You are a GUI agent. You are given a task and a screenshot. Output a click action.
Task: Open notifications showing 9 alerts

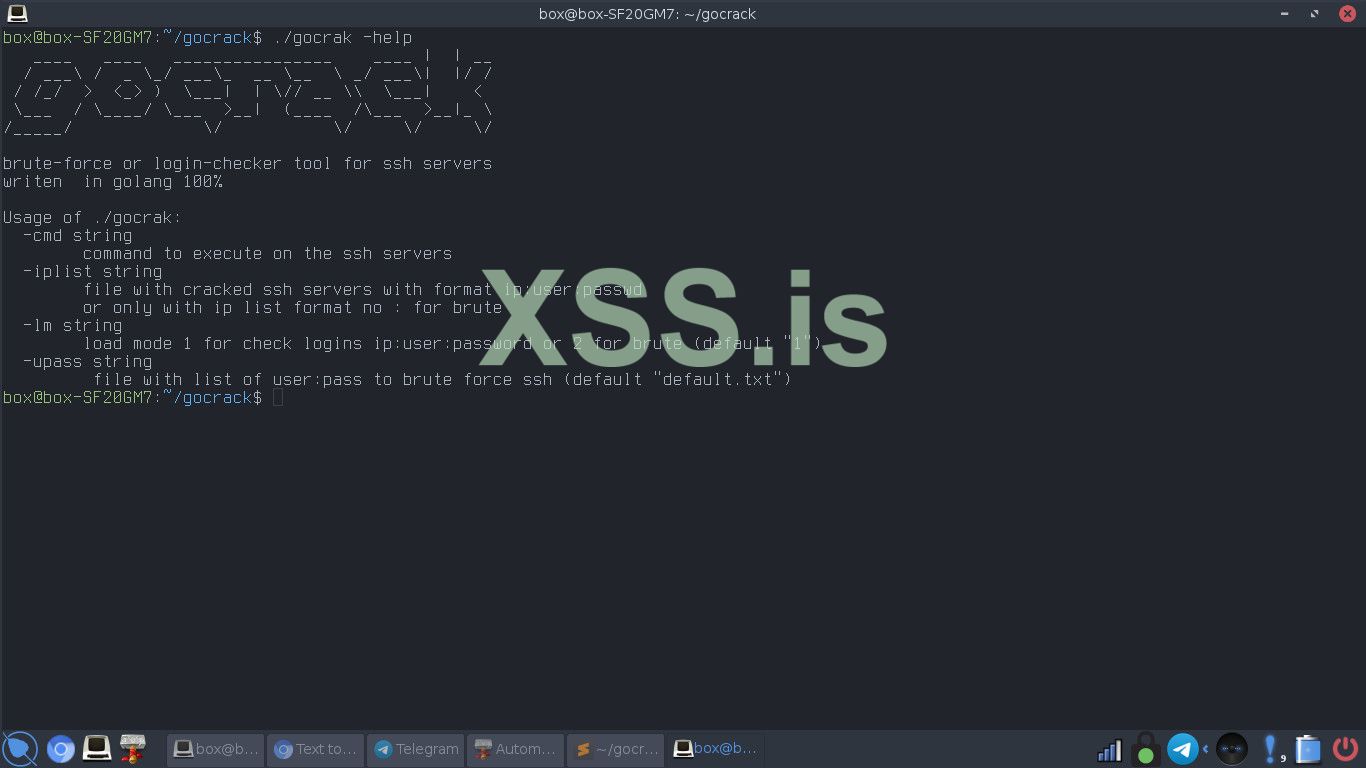point(1272,749)
